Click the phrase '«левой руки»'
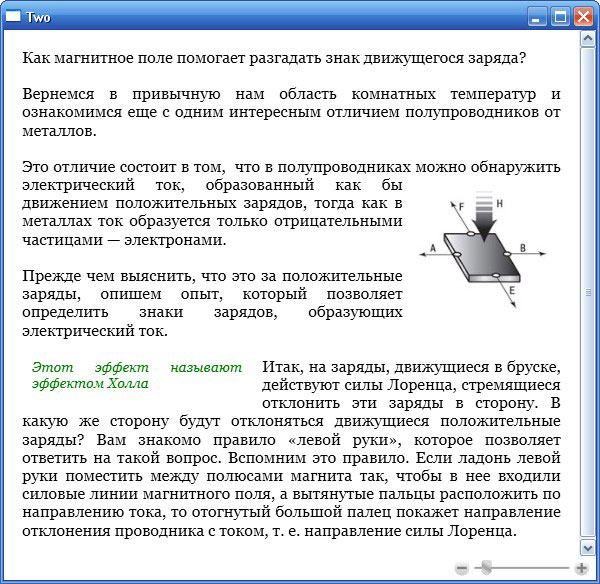Screen dimensions: 600x584 [345, 440]
